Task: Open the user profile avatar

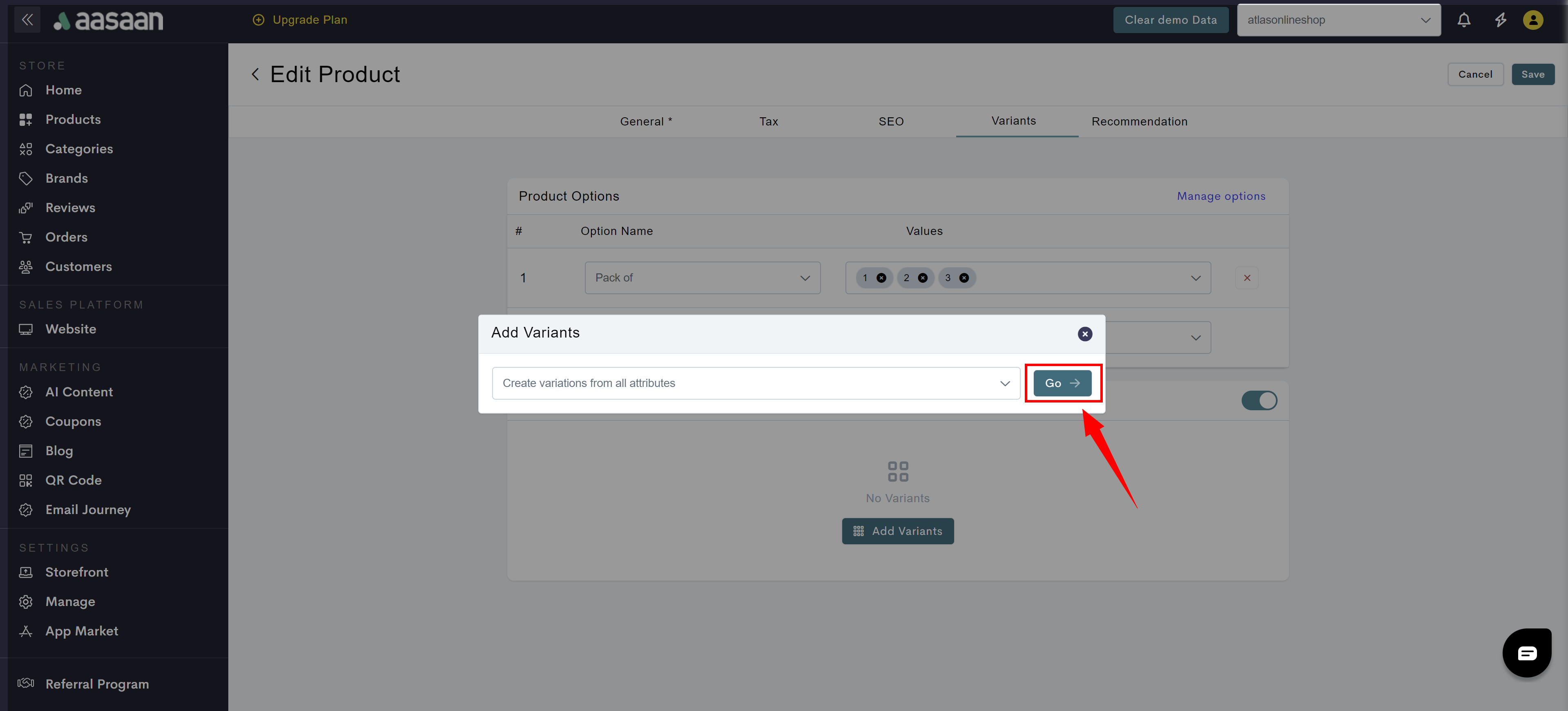Action: tap(1533, 20)
